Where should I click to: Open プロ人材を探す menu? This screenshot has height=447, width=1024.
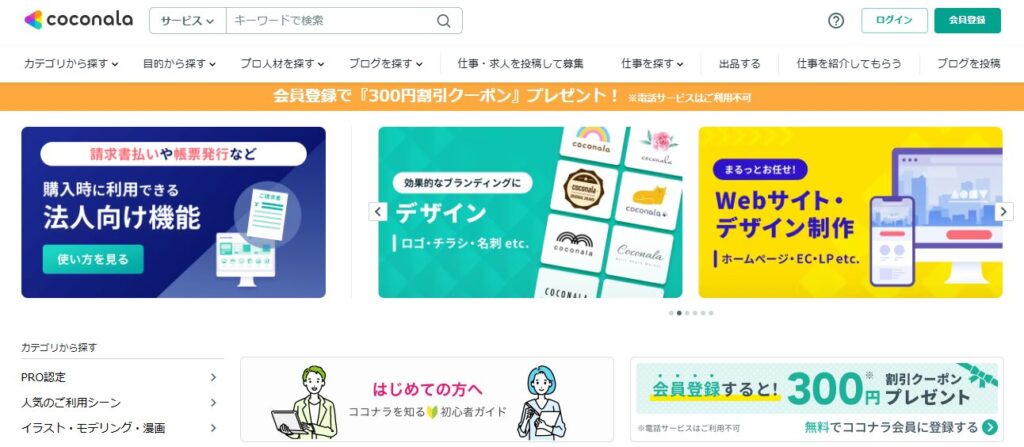click(x=282, y=63)
